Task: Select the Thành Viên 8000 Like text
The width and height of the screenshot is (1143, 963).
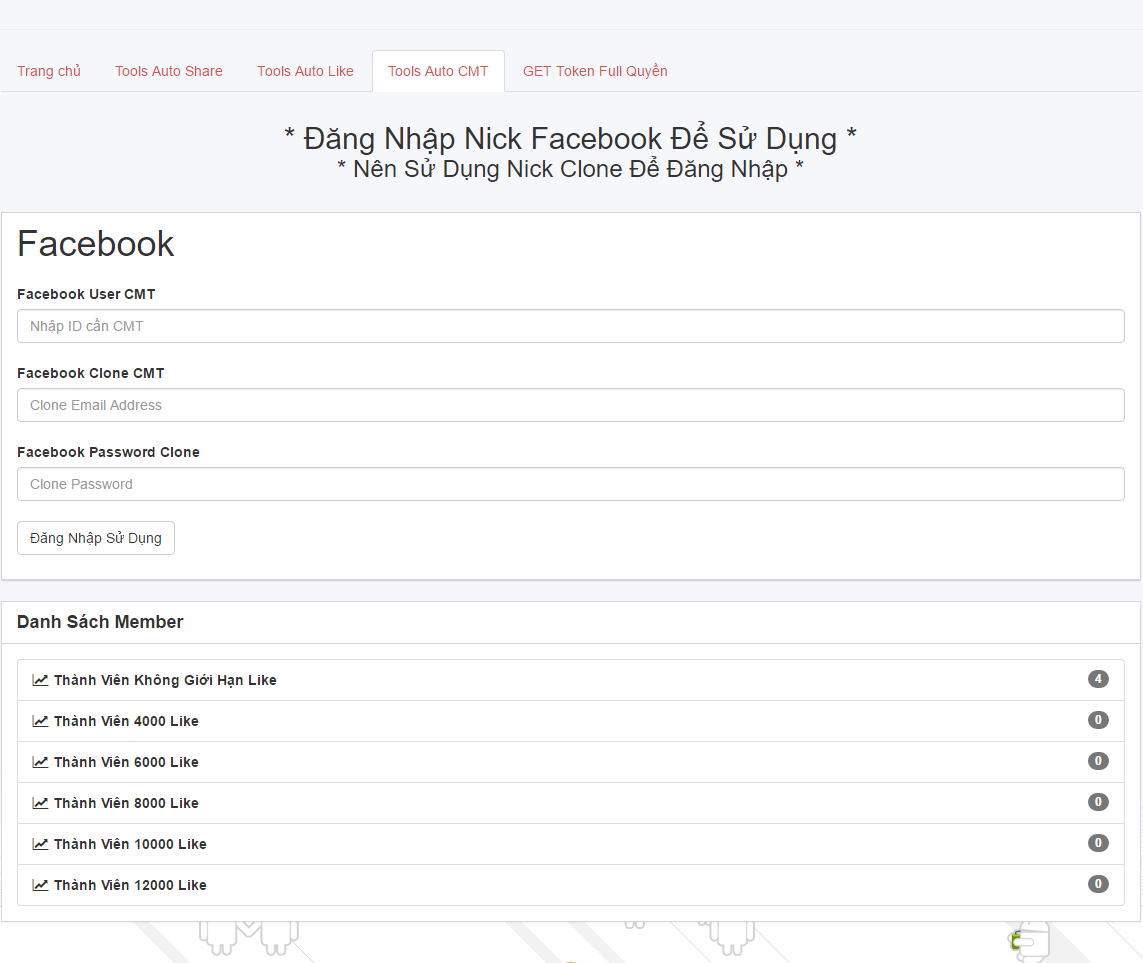Action: click(x=126, y=803)
